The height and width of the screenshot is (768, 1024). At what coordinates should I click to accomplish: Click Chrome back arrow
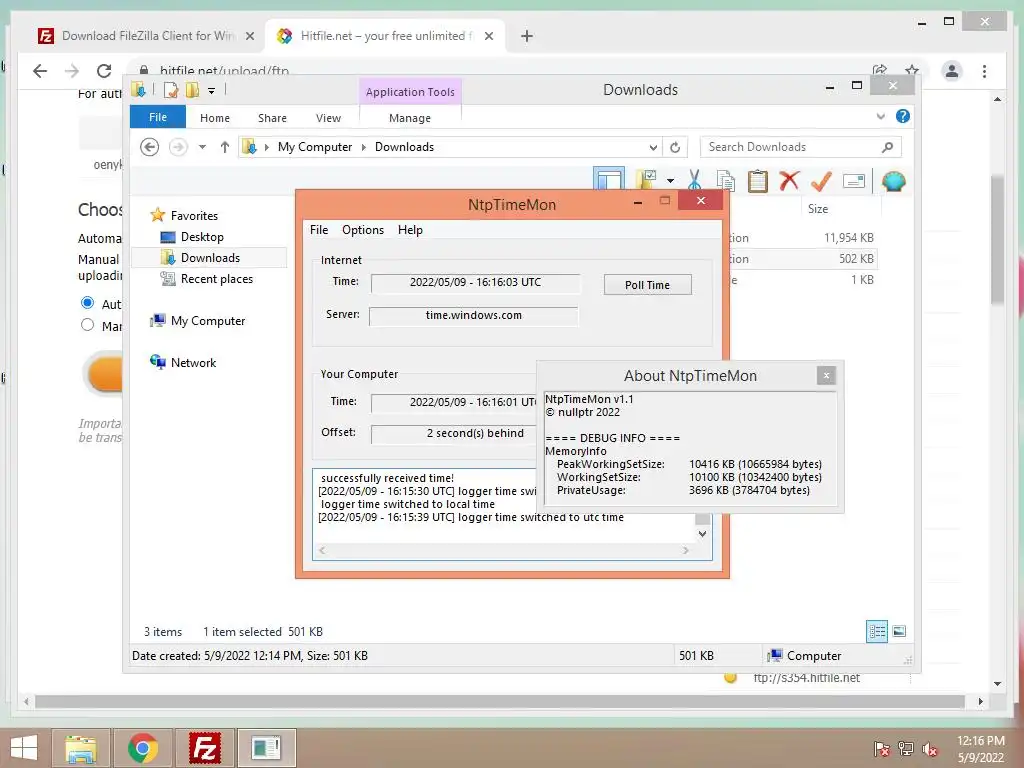[x=40, y=71]
